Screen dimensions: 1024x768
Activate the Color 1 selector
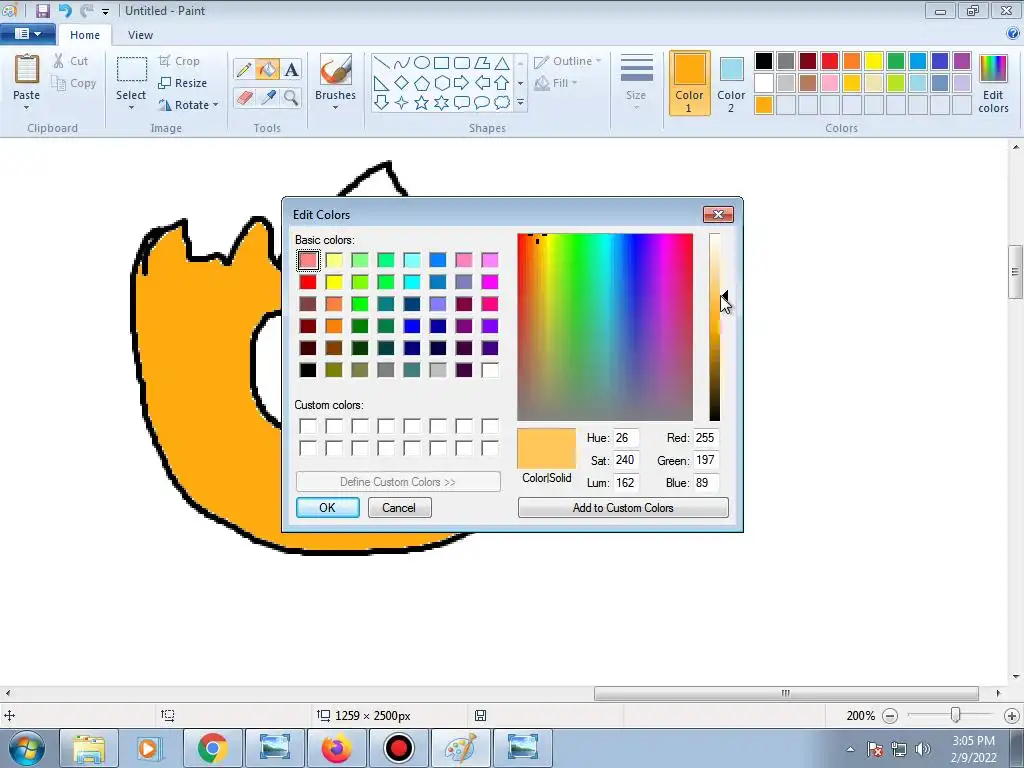pos(689,83)
